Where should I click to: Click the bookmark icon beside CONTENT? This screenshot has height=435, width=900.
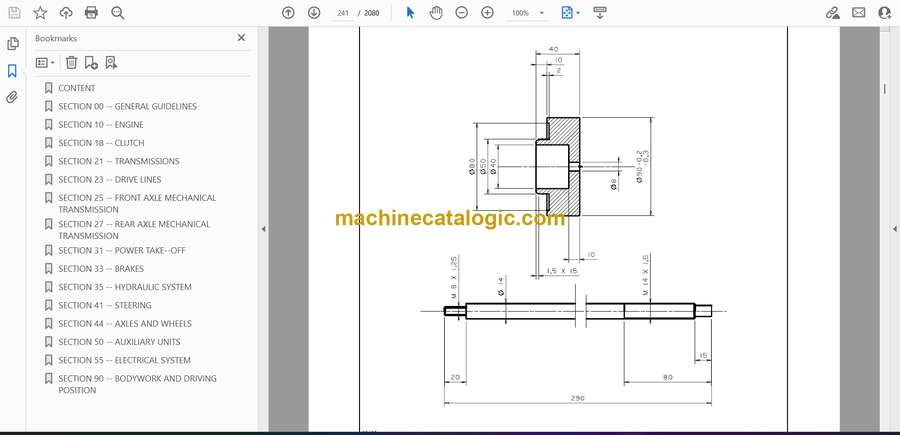coord(49,88)
